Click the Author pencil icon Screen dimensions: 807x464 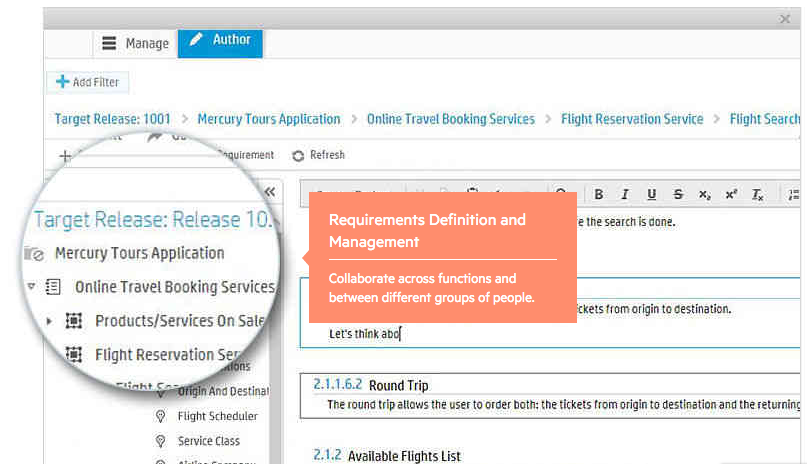point(196,39)
